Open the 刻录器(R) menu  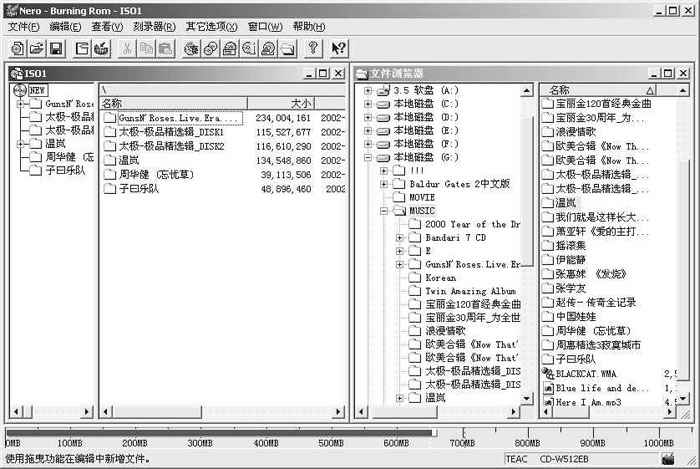[x=154, y=27]
